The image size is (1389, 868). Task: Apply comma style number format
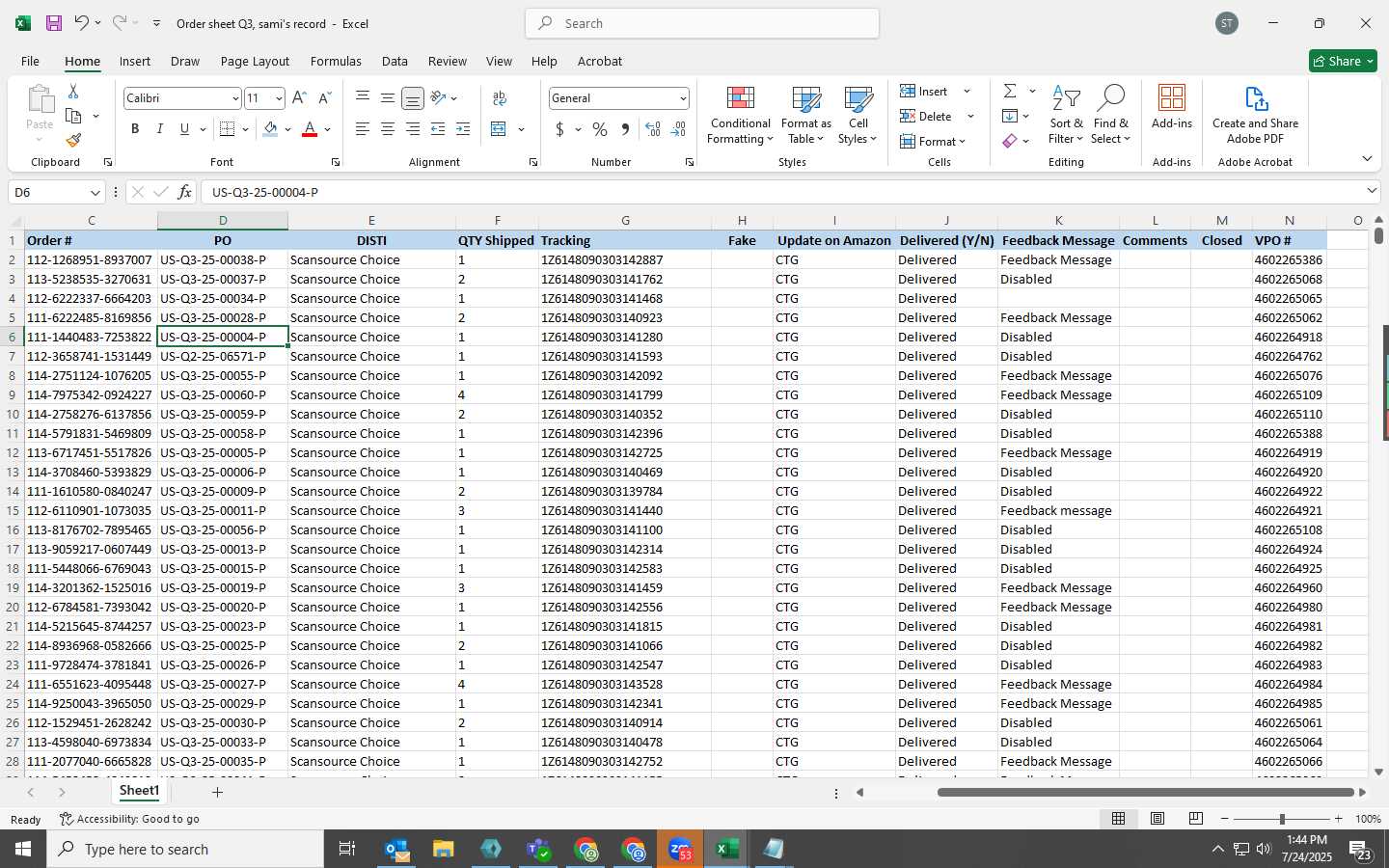pos(625,129)
